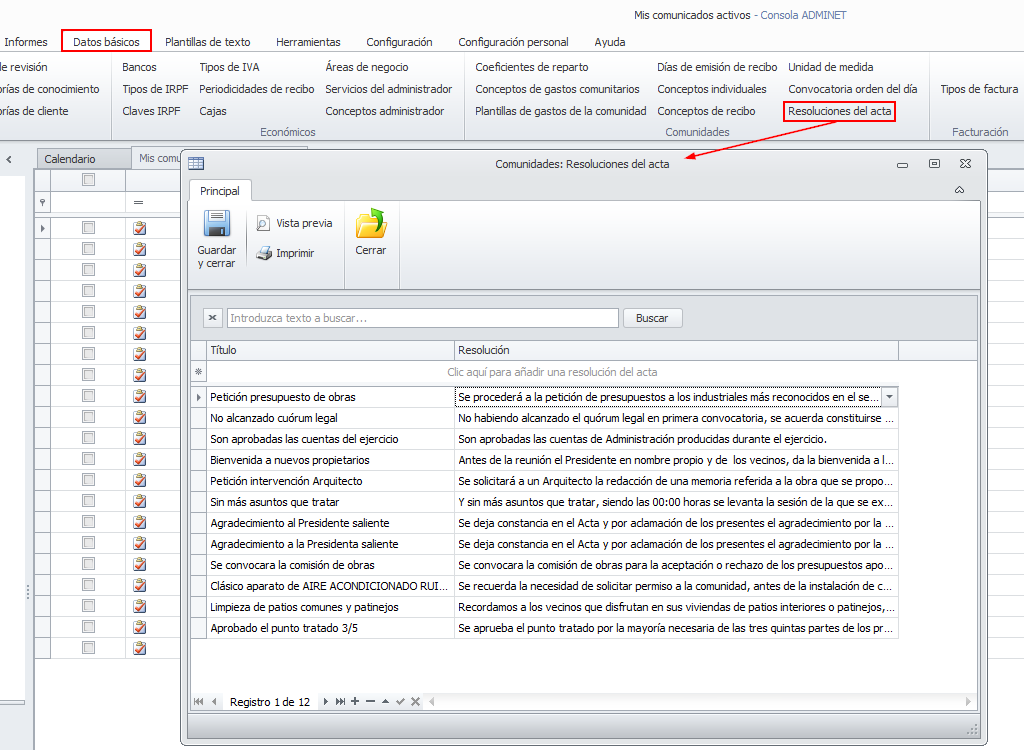Collapse the left side panel arrow
The height and width of the screenshot is (750, 1024).
[9, 159]
